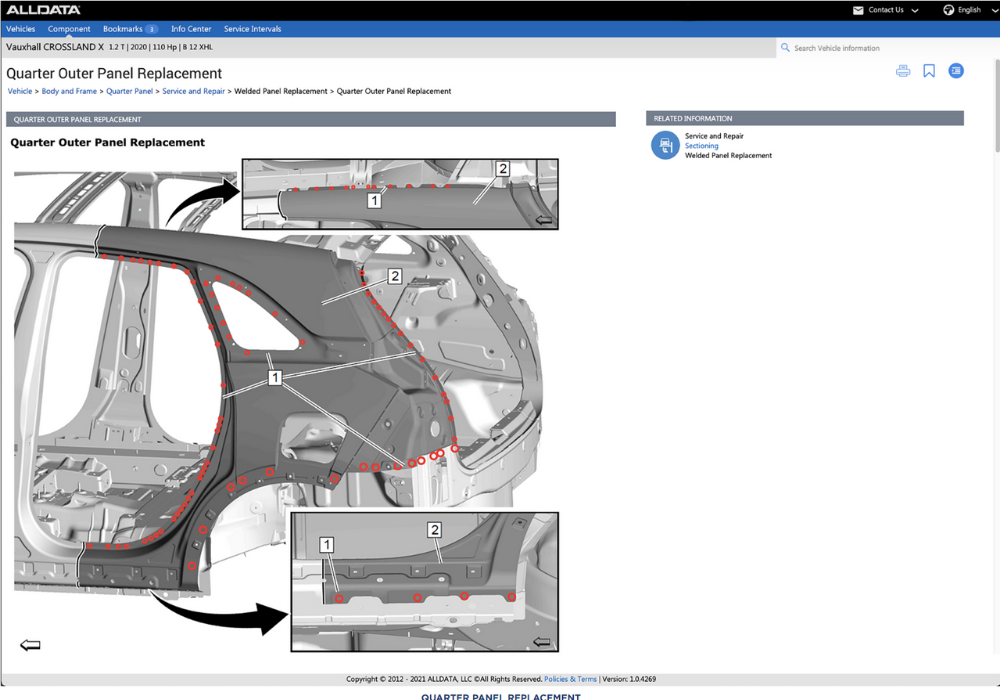
Task: Select 'Welded Panel Replacement' in Related Information
Action: point(728,156)
